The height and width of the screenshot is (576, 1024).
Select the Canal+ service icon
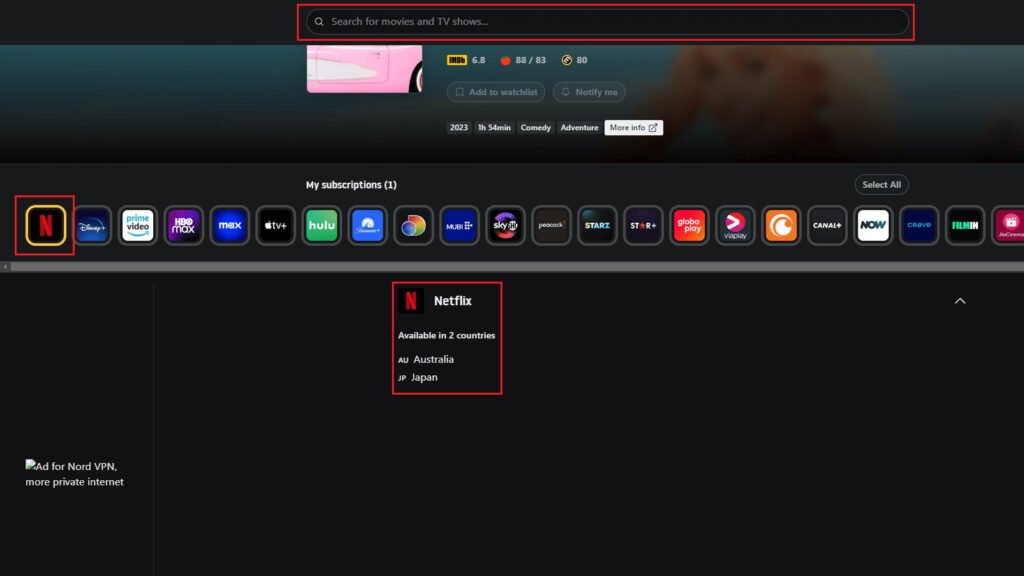(x=827, y=225)
